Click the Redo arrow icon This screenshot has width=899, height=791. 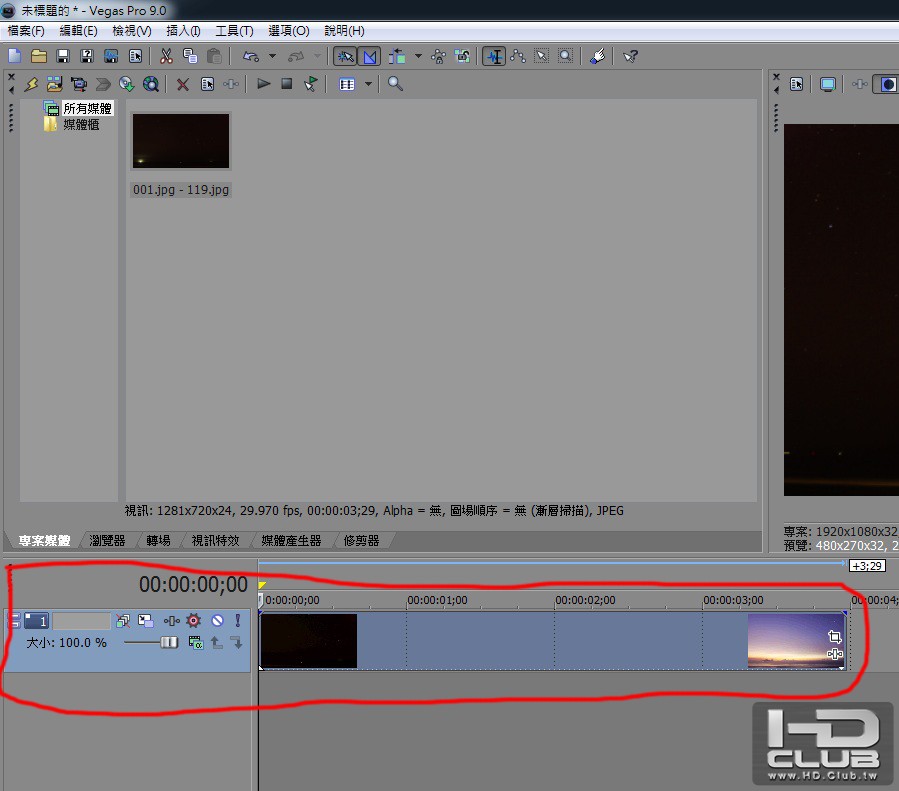[x=296, y=56]
